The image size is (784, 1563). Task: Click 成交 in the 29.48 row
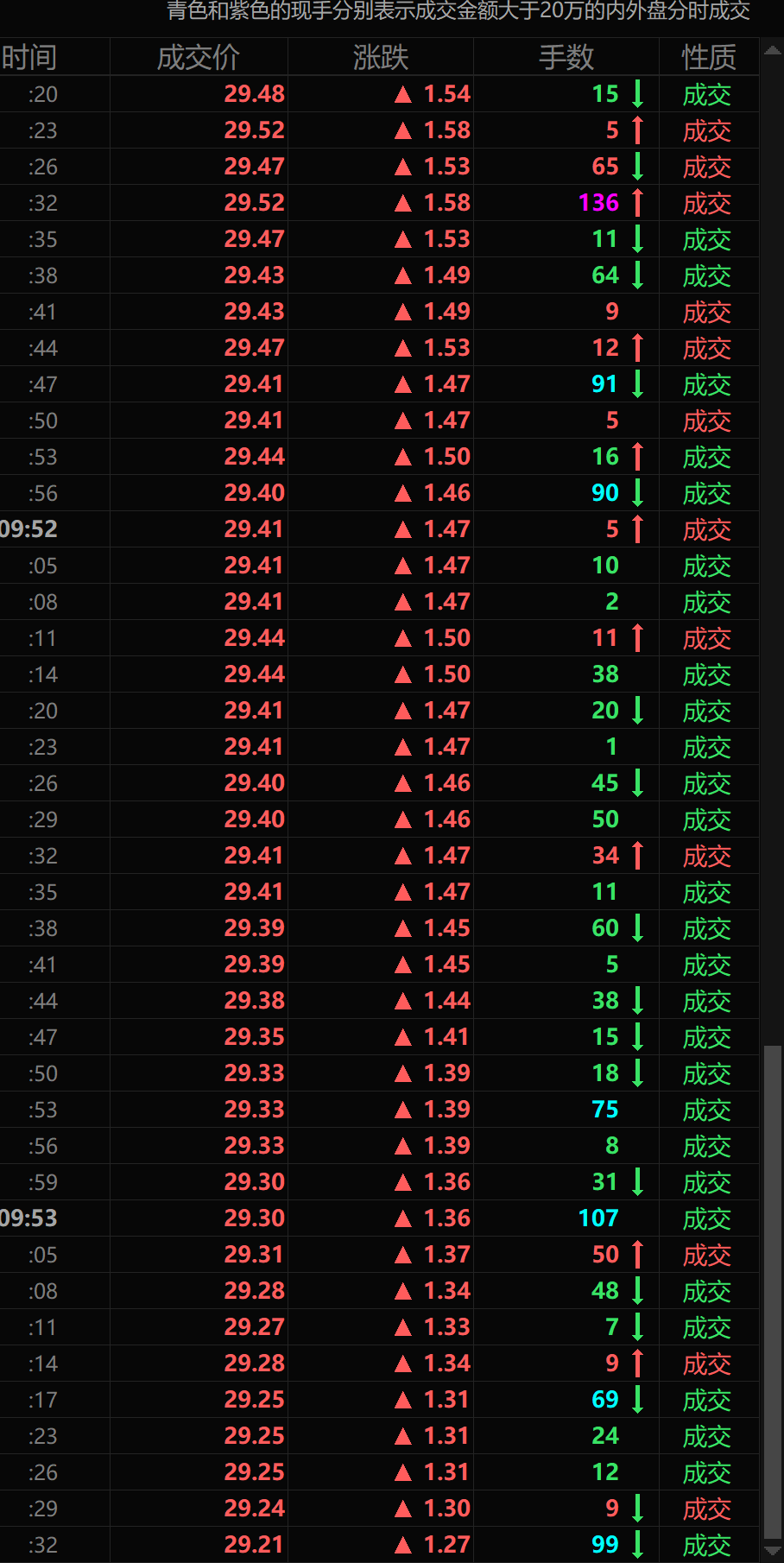[707, 95]
